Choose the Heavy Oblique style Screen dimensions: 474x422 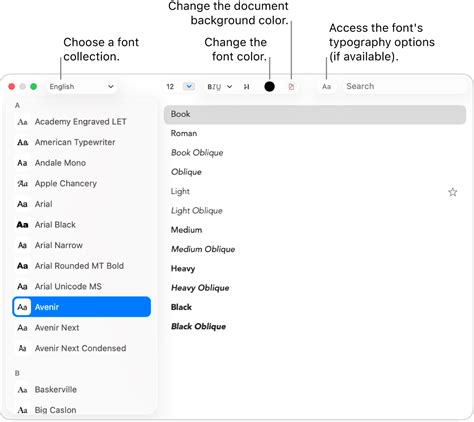click(x=315, y=288)
